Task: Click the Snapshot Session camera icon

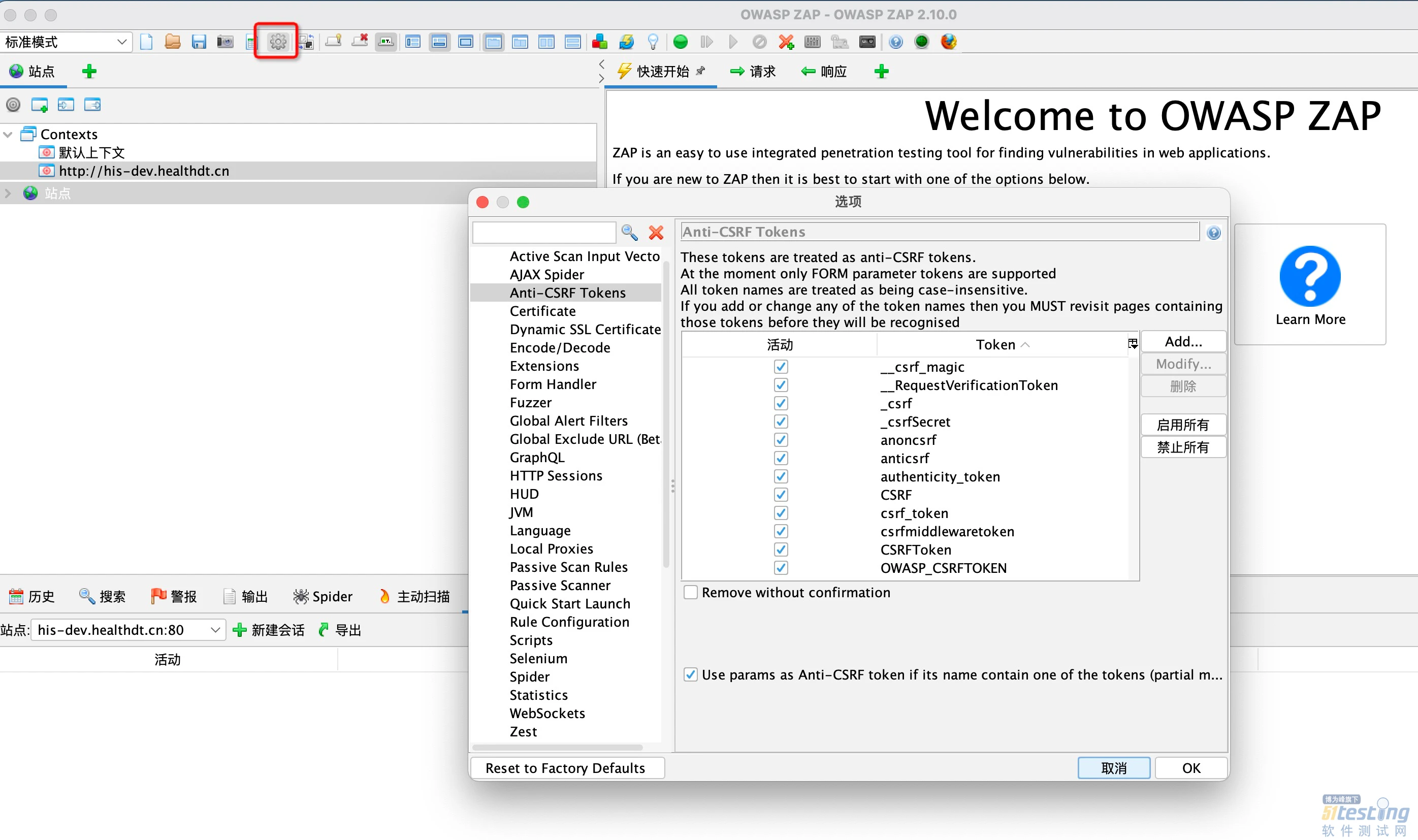Action: click(225, 41)
